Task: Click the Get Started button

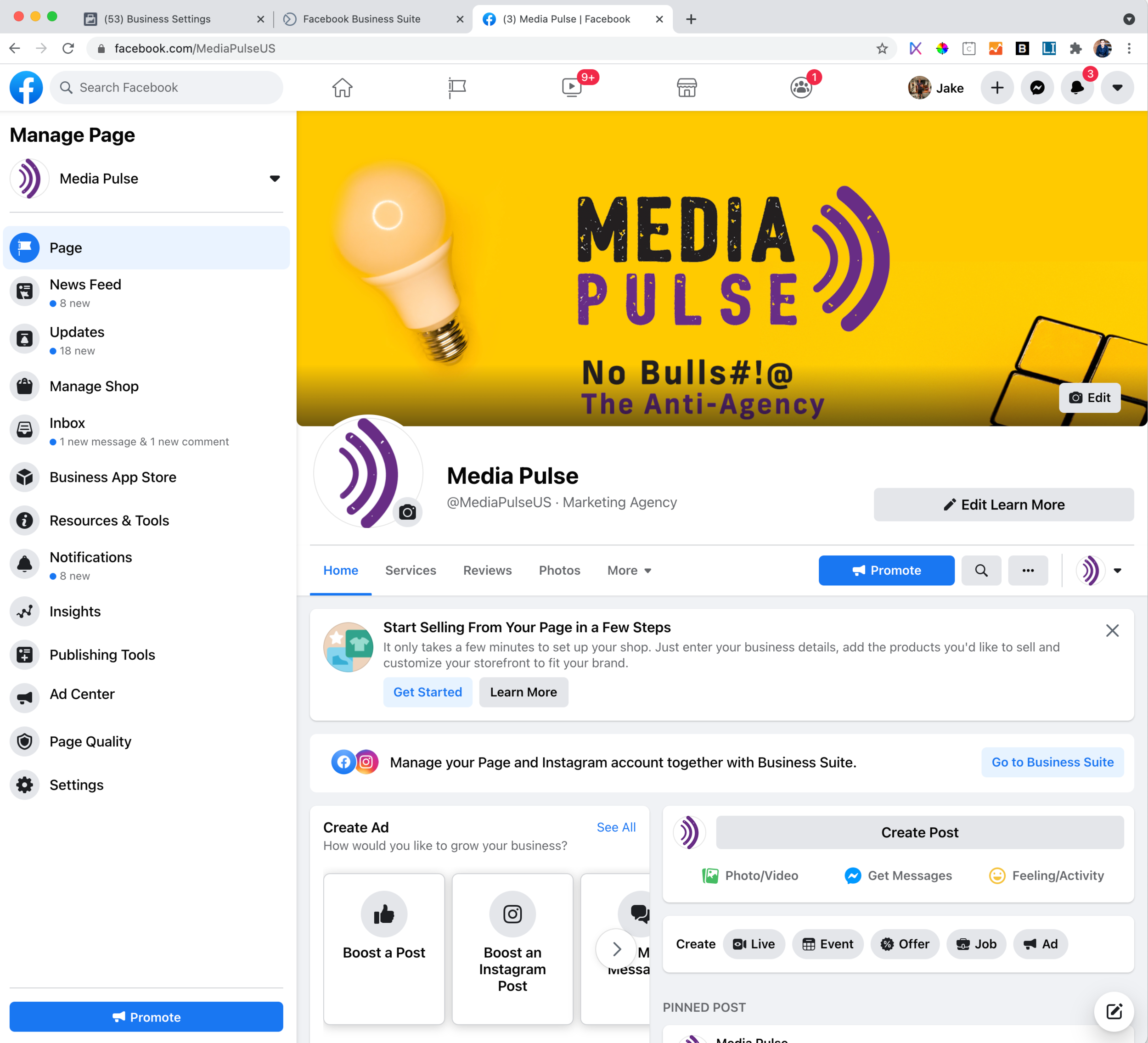Action: click(428, 691)
